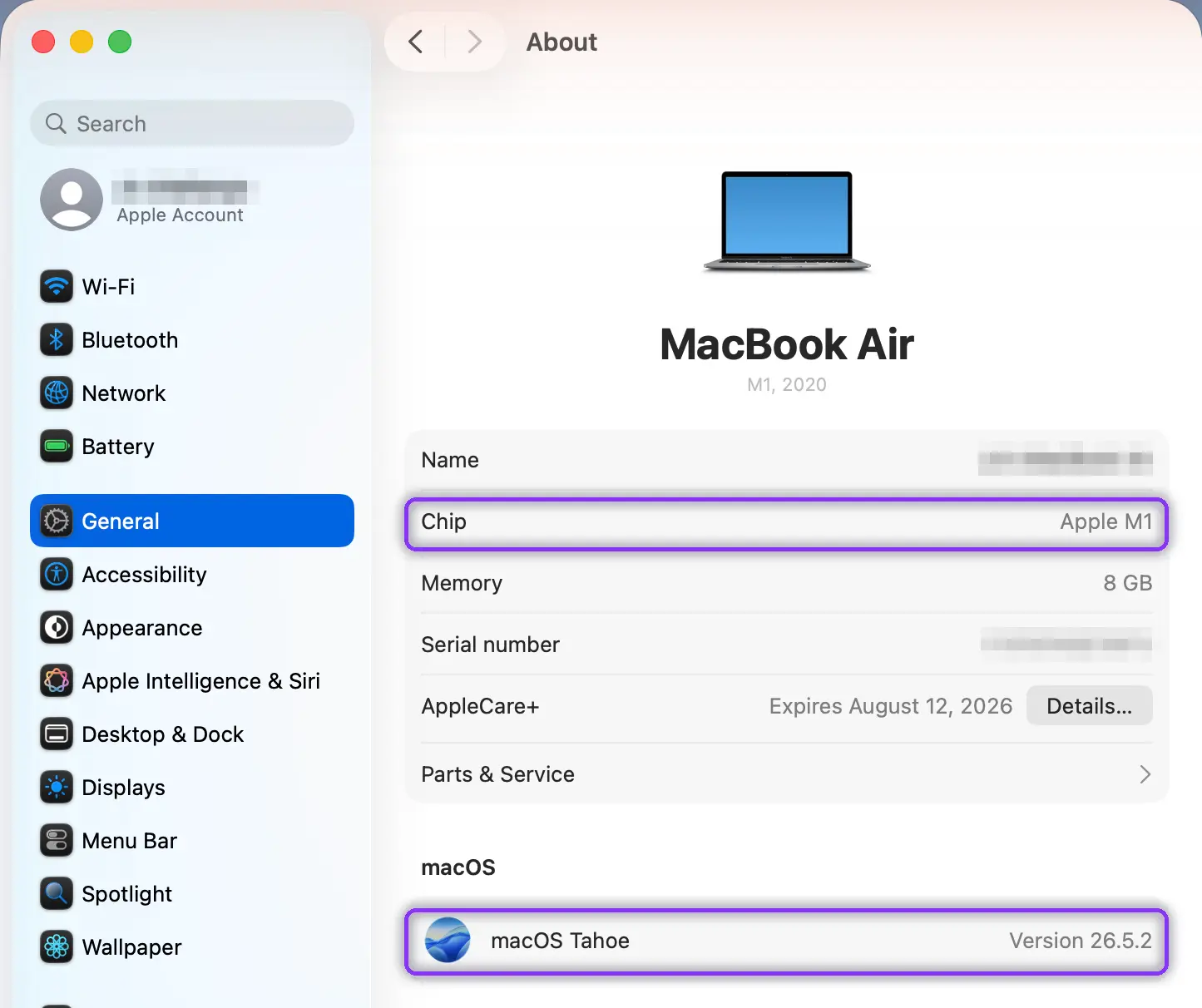The image size is (1202, 1008).
Task: Open the Spotlight settings label
Action: click(x=127, y=894)
